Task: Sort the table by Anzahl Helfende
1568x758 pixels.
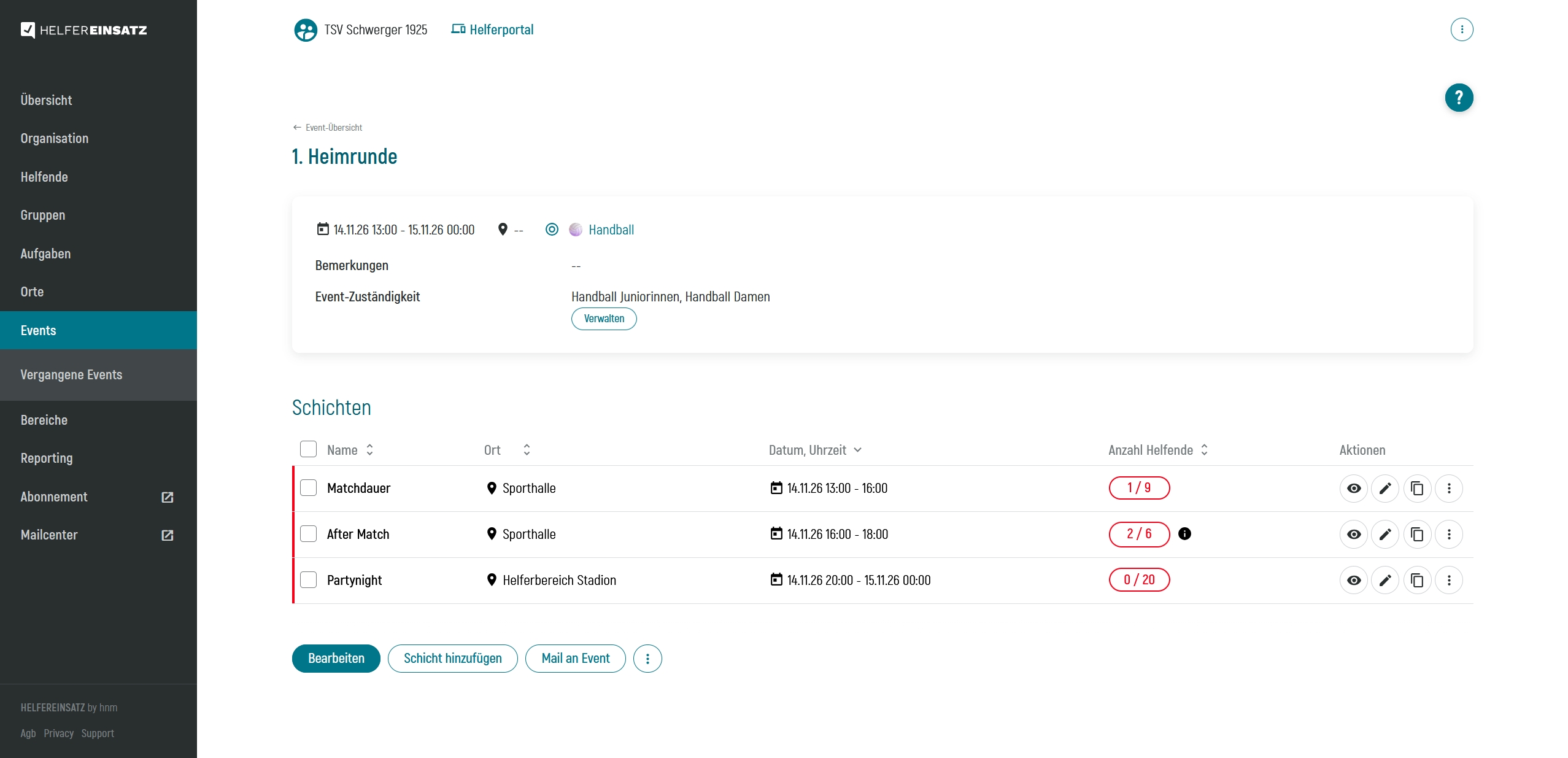Action: click(1204, 450)
